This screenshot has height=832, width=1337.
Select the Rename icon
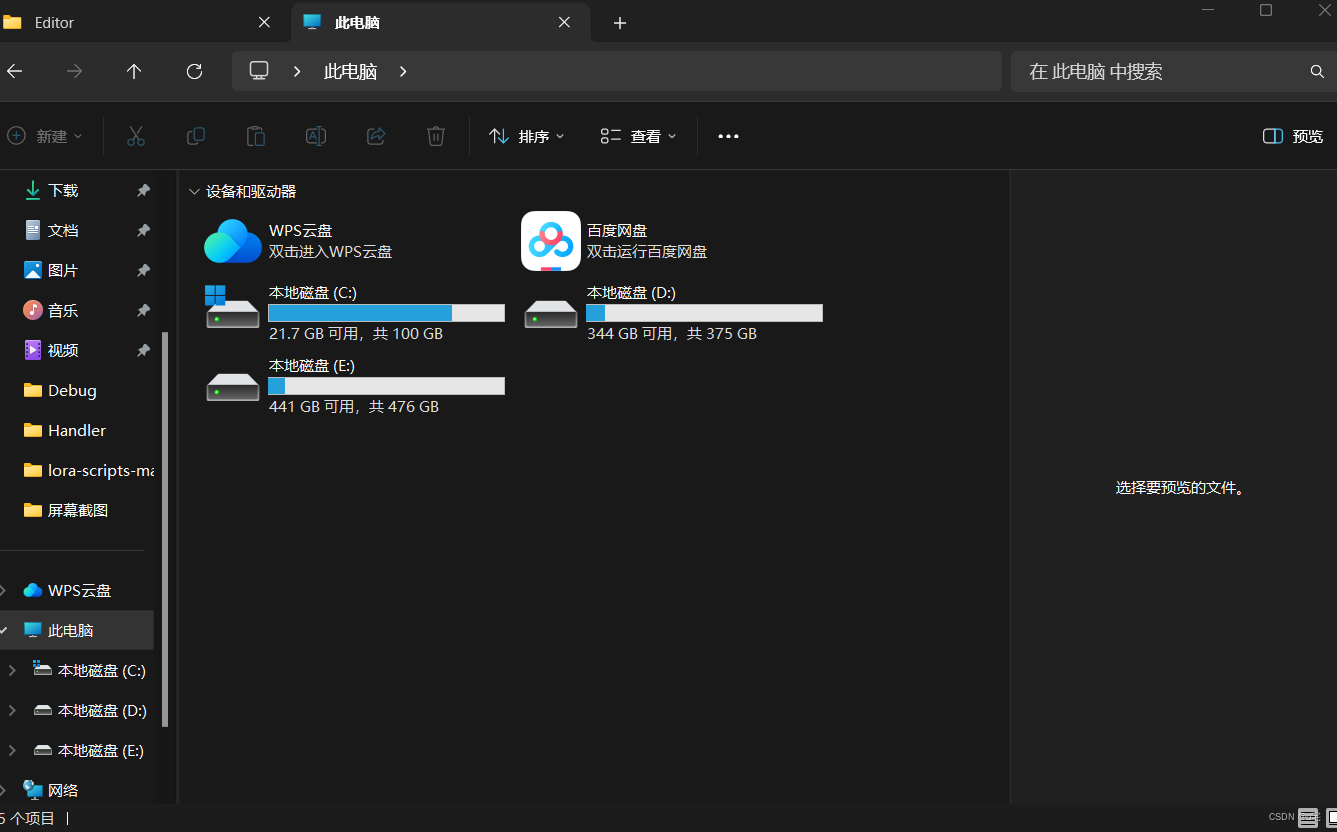point(315,136)
